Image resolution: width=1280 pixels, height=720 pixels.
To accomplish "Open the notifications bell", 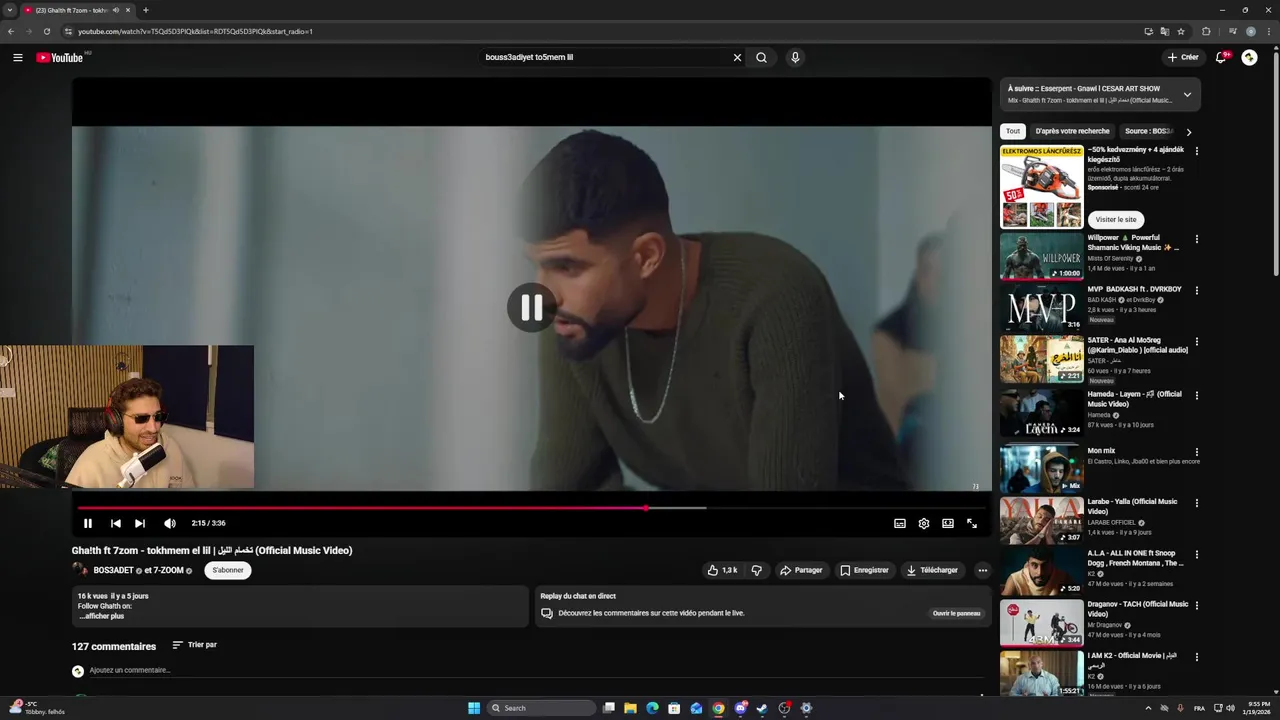I will pos(1220,57).
